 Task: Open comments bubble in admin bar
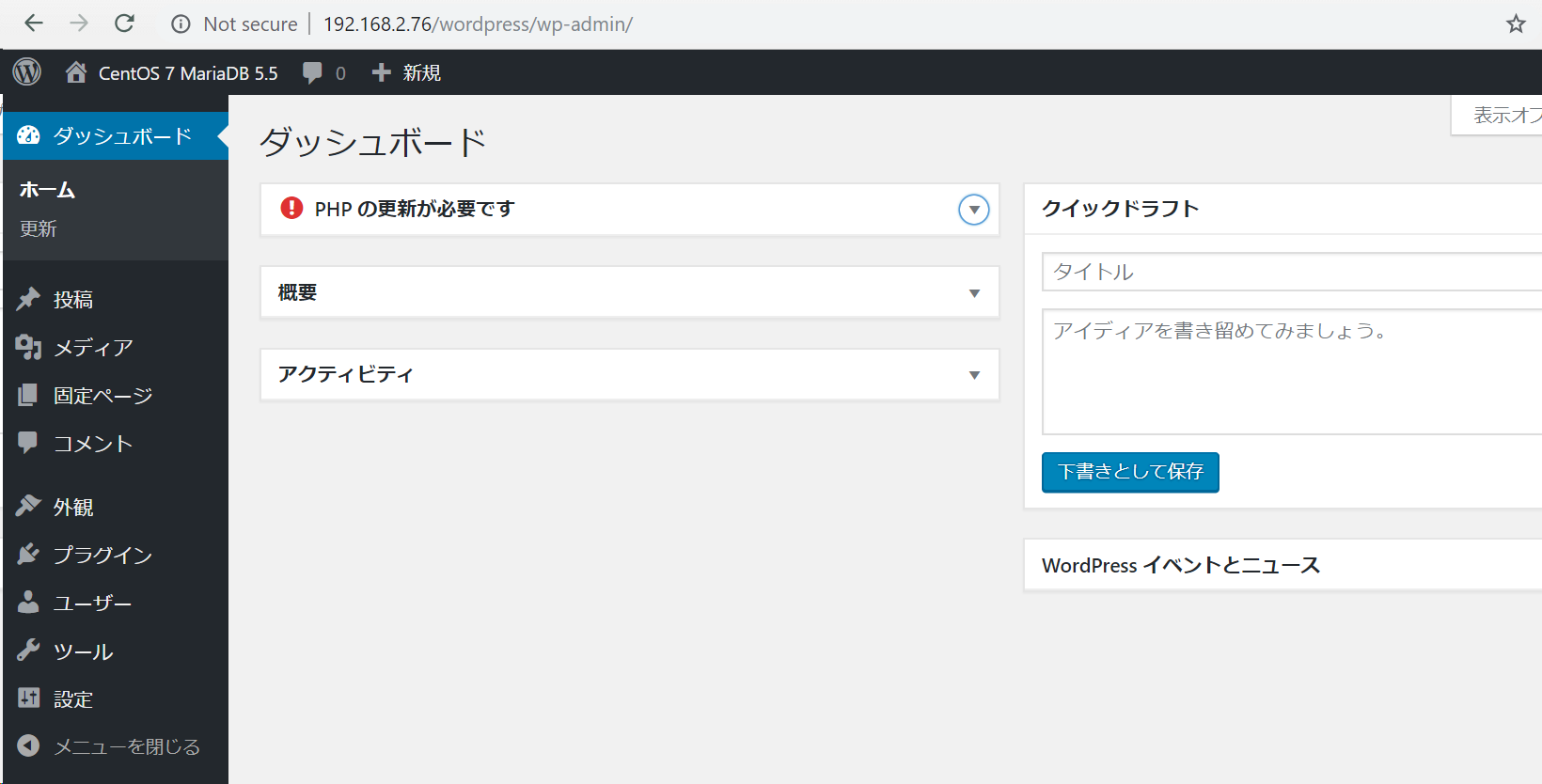(x=312, y=73)
